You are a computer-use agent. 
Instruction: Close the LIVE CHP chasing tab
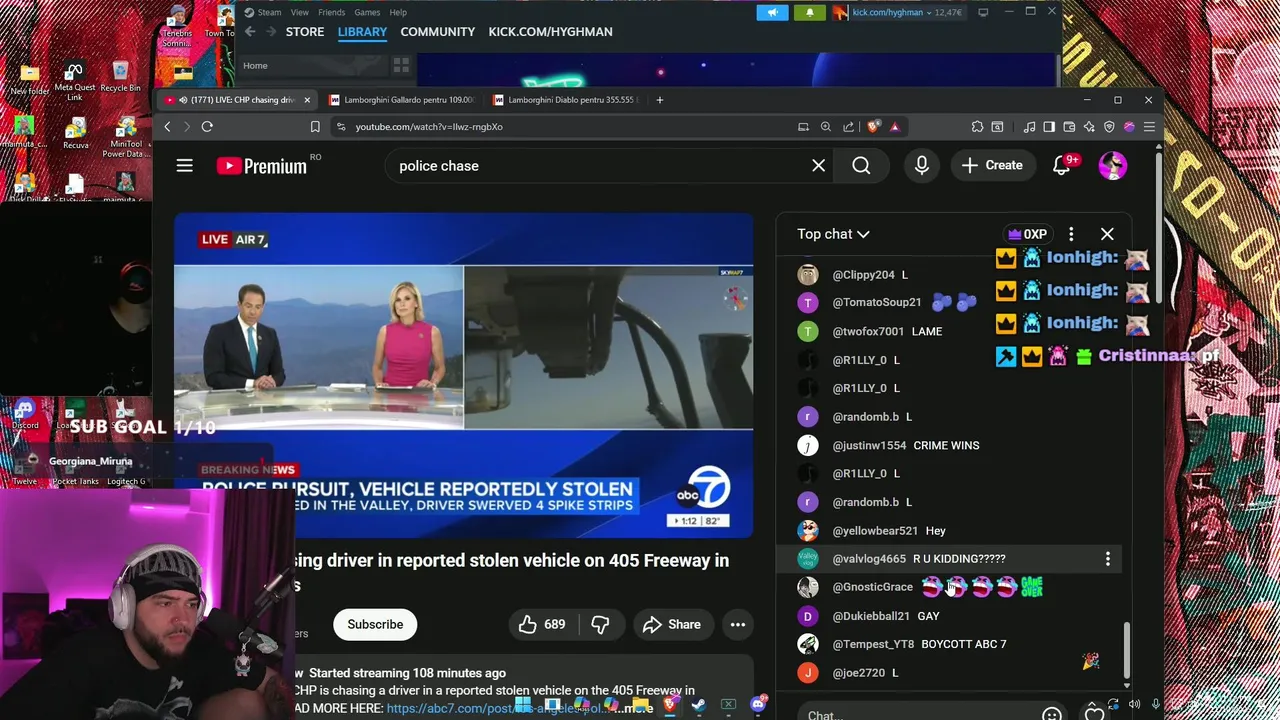[x=307, y=100]
